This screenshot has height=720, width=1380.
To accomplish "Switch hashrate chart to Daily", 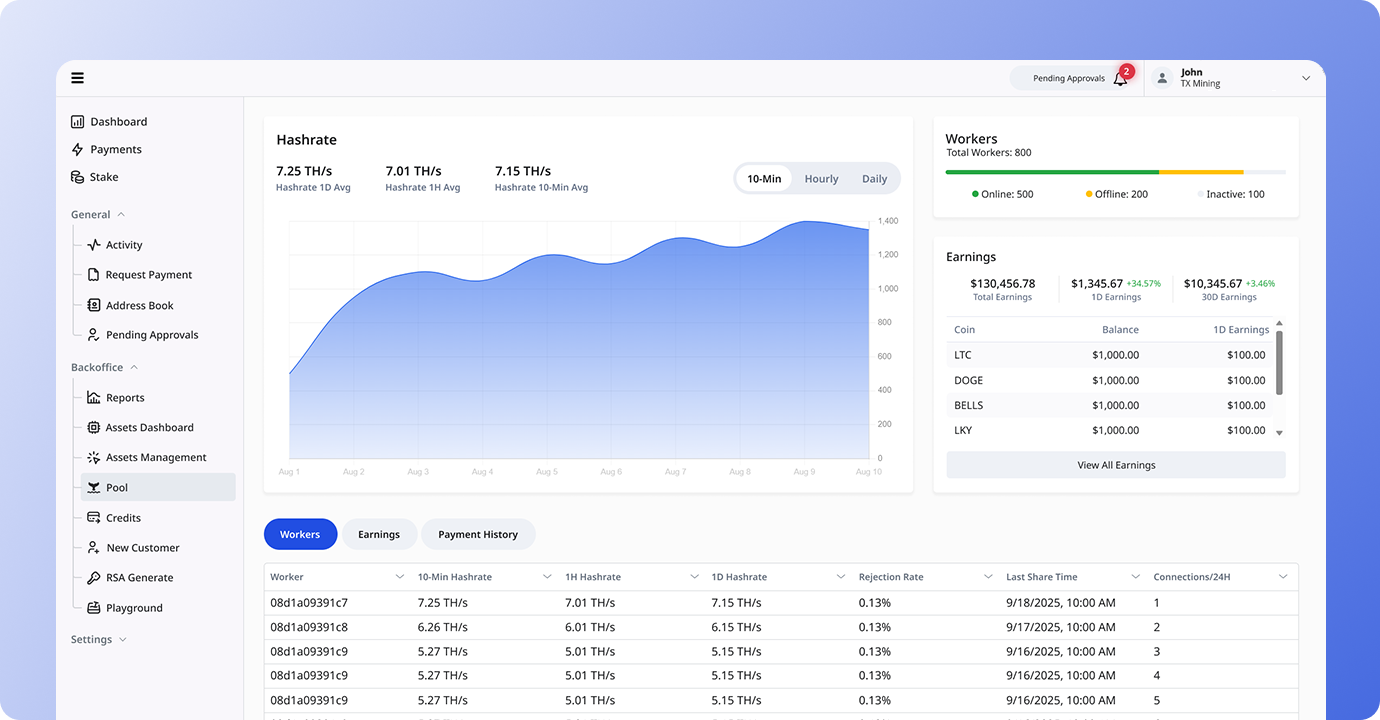I will tap(874, 179).
